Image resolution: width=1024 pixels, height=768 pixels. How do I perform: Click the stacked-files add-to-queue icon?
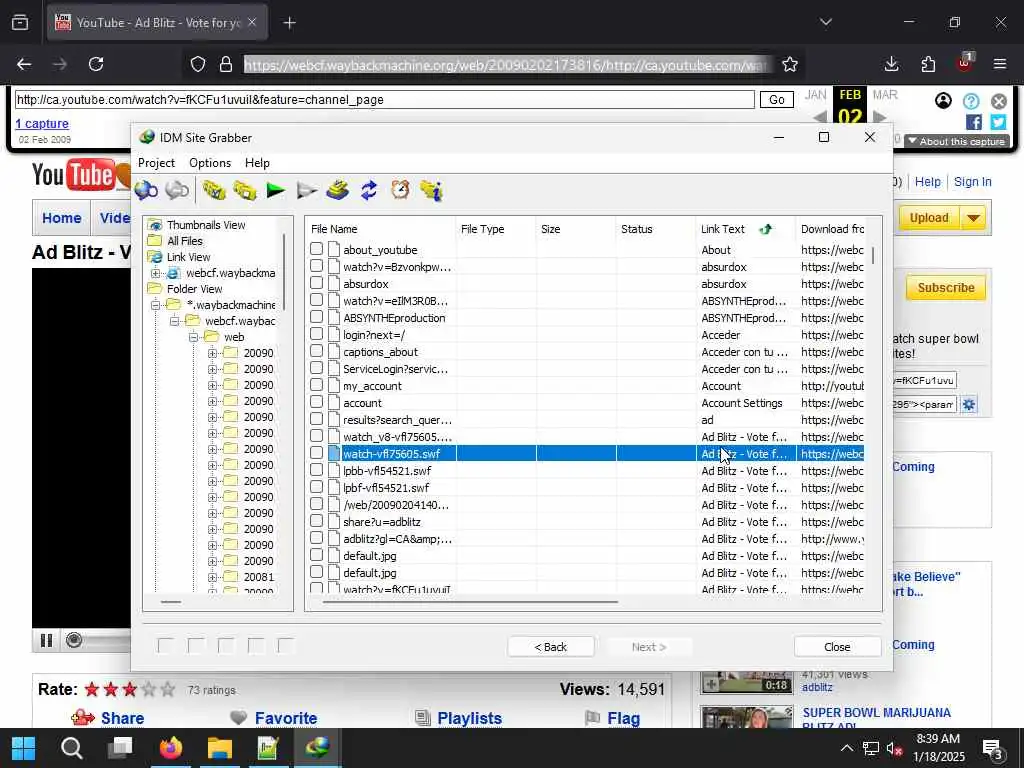[338, 191]
